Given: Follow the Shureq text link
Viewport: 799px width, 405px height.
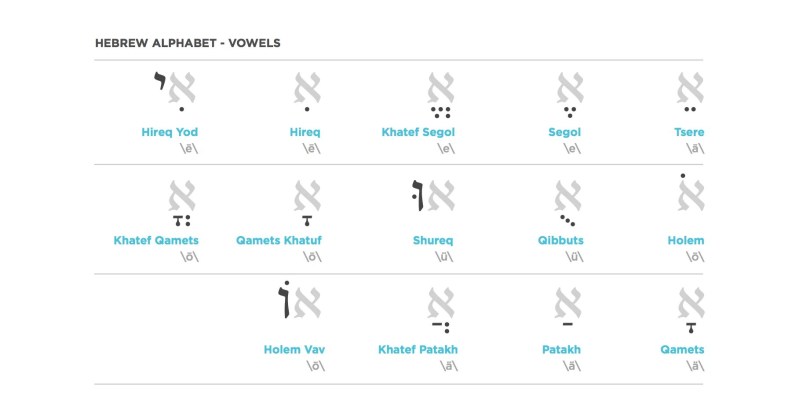Looking at the screenshot, I should tap(435, 241).
